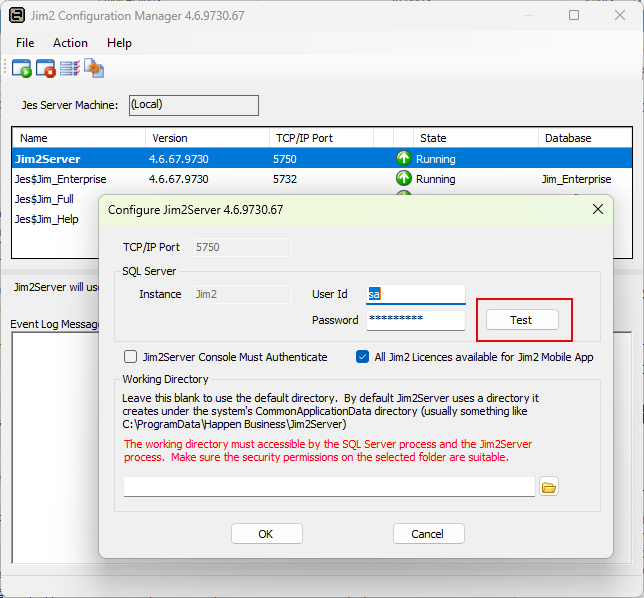Click the User Id input field
The width and height of the screenshot is (644, 598).
click(415, 294)
